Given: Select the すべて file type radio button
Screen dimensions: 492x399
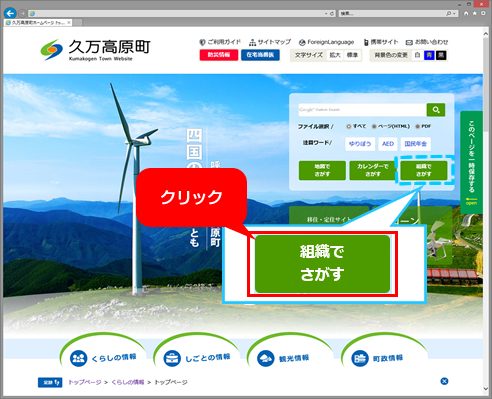Looking at the screenshot, I should 349,126.
